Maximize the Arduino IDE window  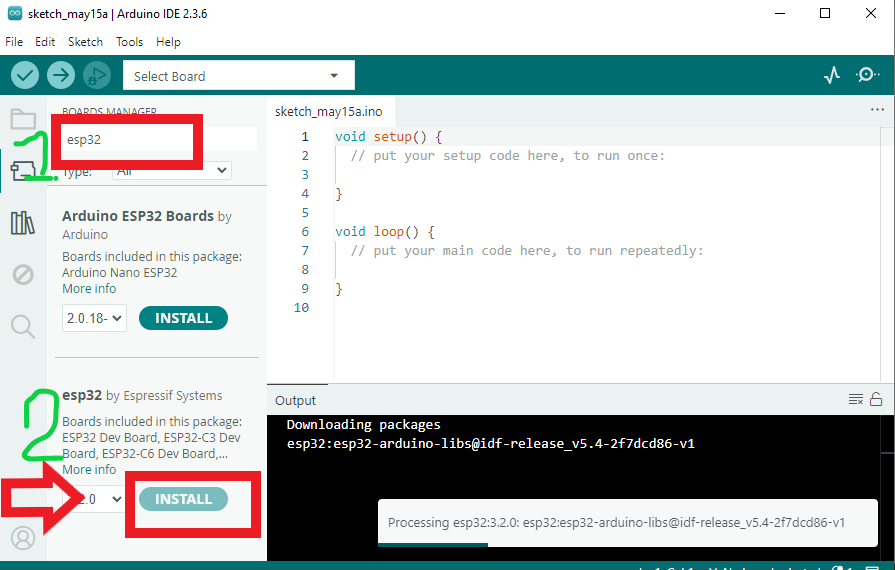pos(824,13)
